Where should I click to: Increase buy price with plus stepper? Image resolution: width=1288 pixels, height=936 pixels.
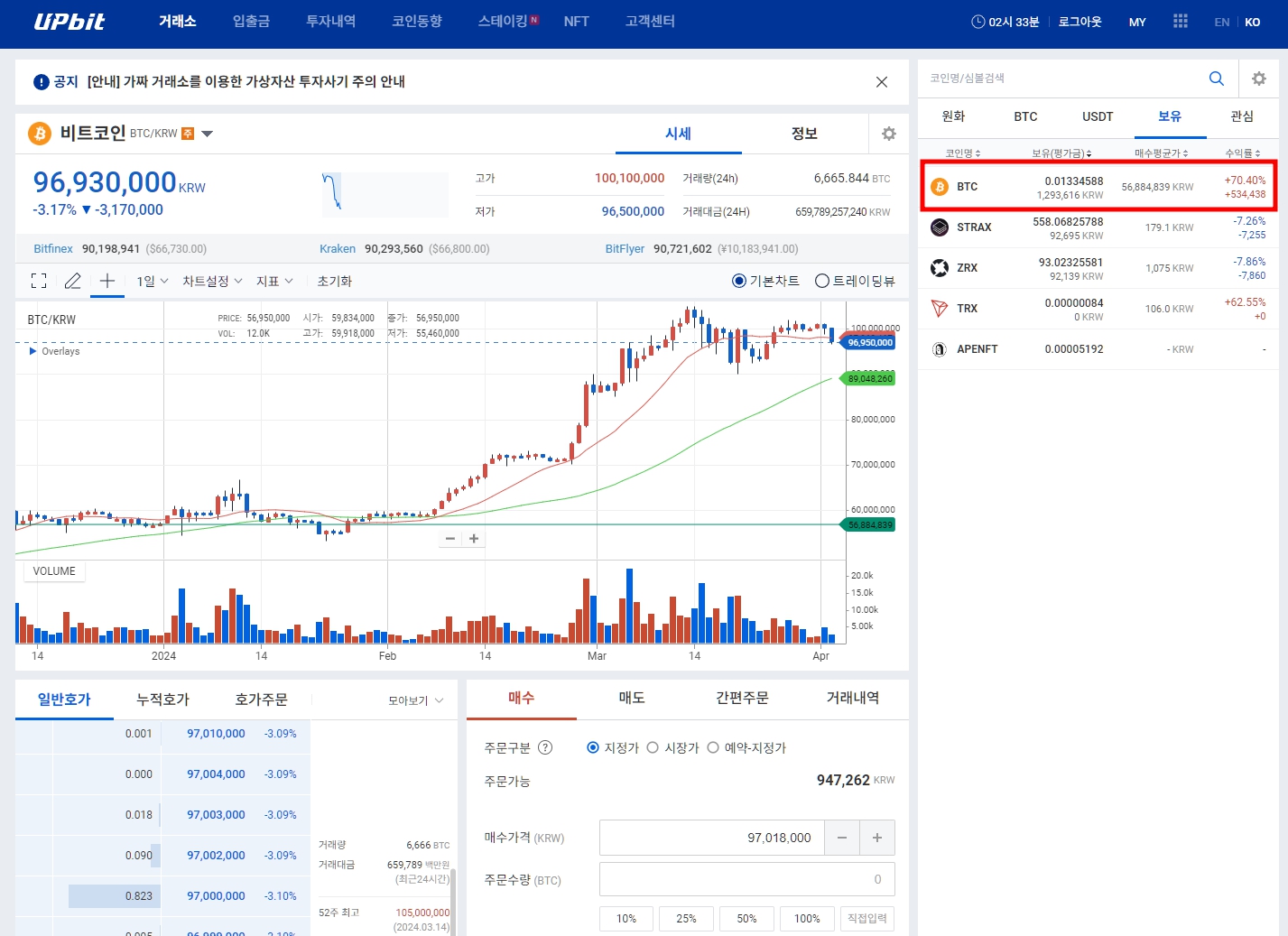[x=877, y=838]
